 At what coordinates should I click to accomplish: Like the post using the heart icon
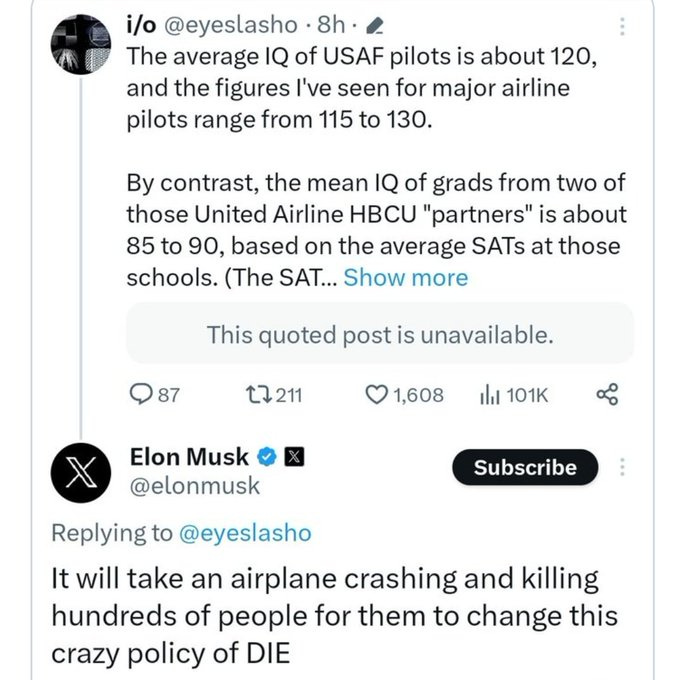(x=377, y=395)
